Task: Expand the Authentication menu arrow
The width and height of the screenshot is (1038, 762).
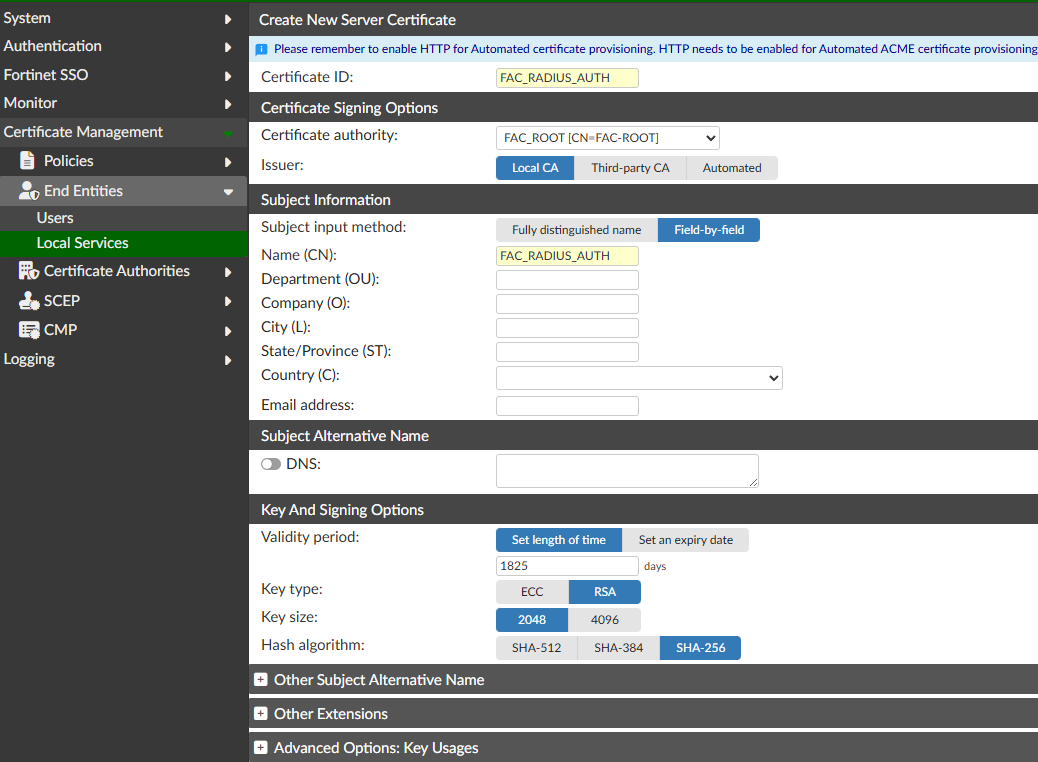Action: pos(228,47)
